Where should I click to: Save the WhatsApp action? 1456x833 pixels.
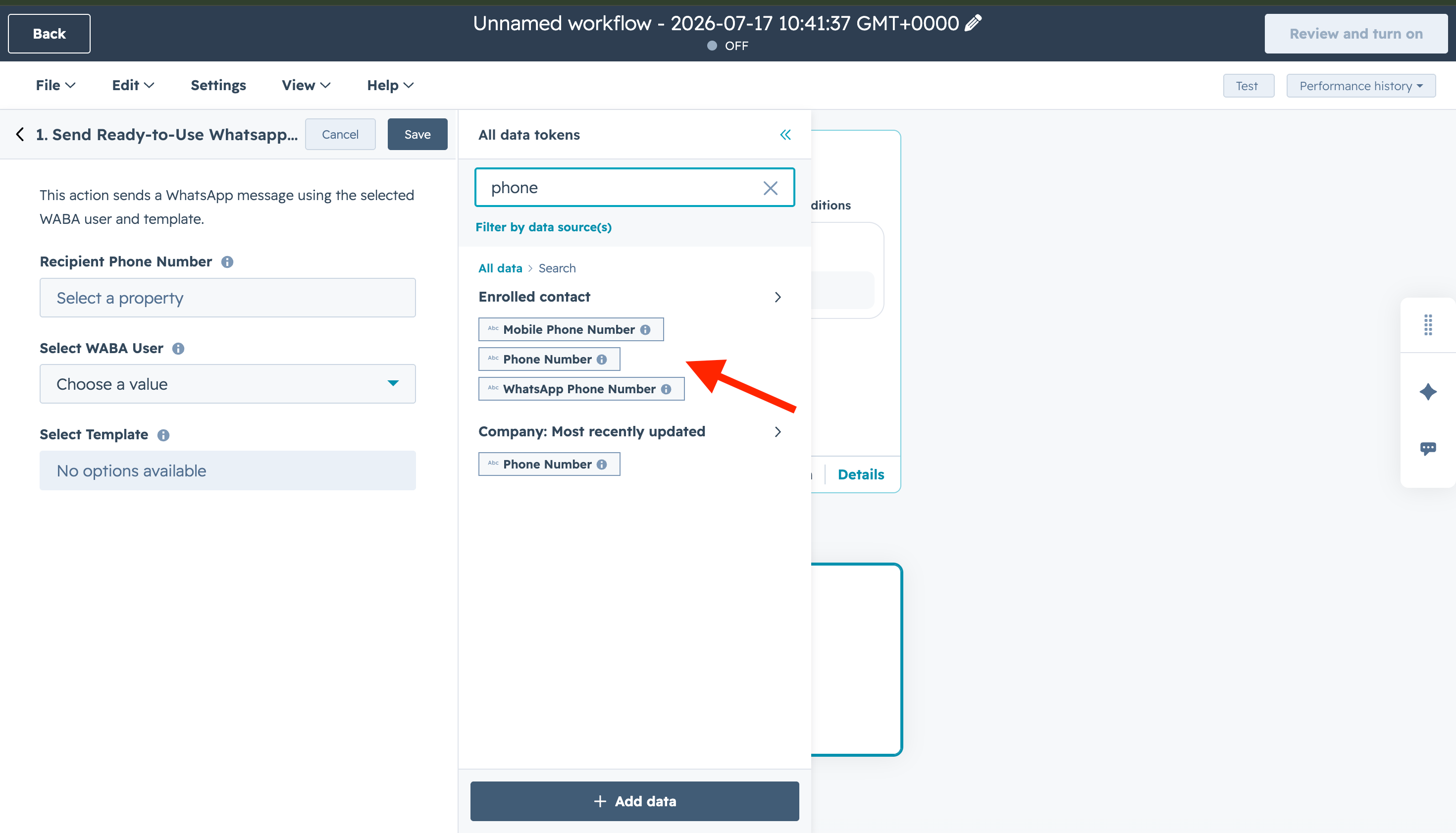point(417,134)
